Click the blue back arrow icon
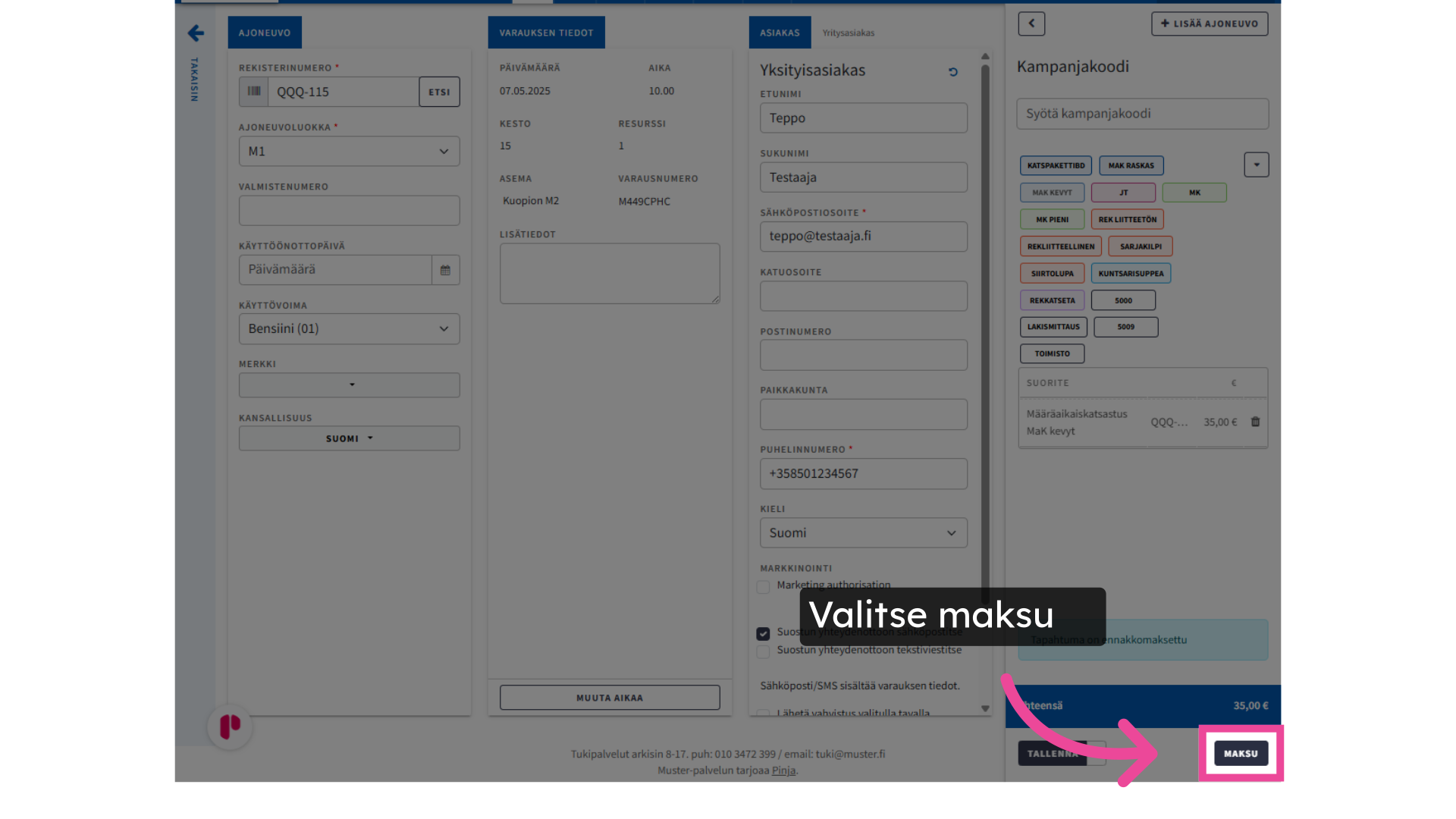Image resolution: width=1456 pixels, height=819 pixels. click(x=196, y=33)
